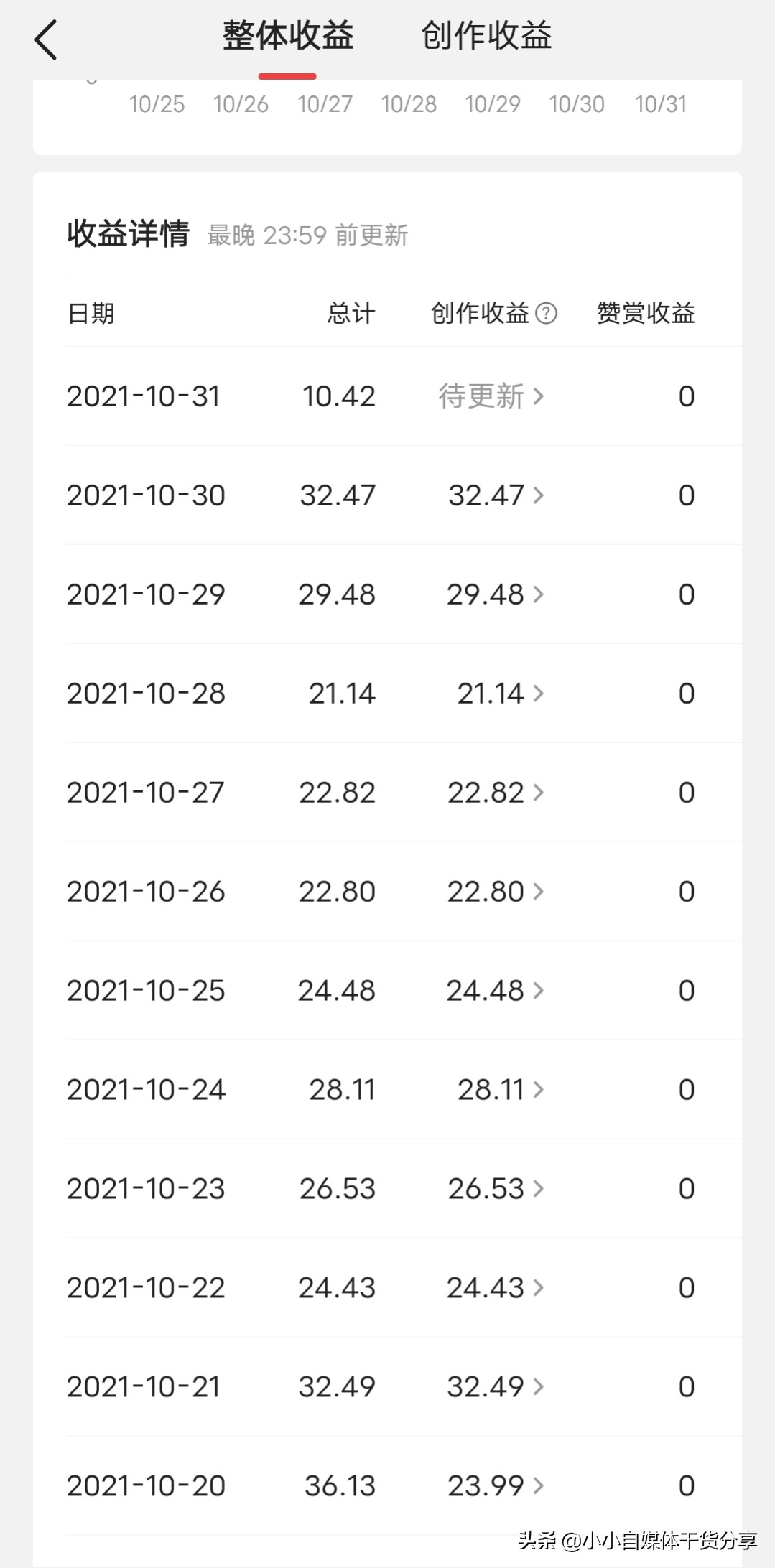Viewport: 775px width, 1568px height.
Task: Open the 22.82 earnings detail chevron
Action: (538, 793)
